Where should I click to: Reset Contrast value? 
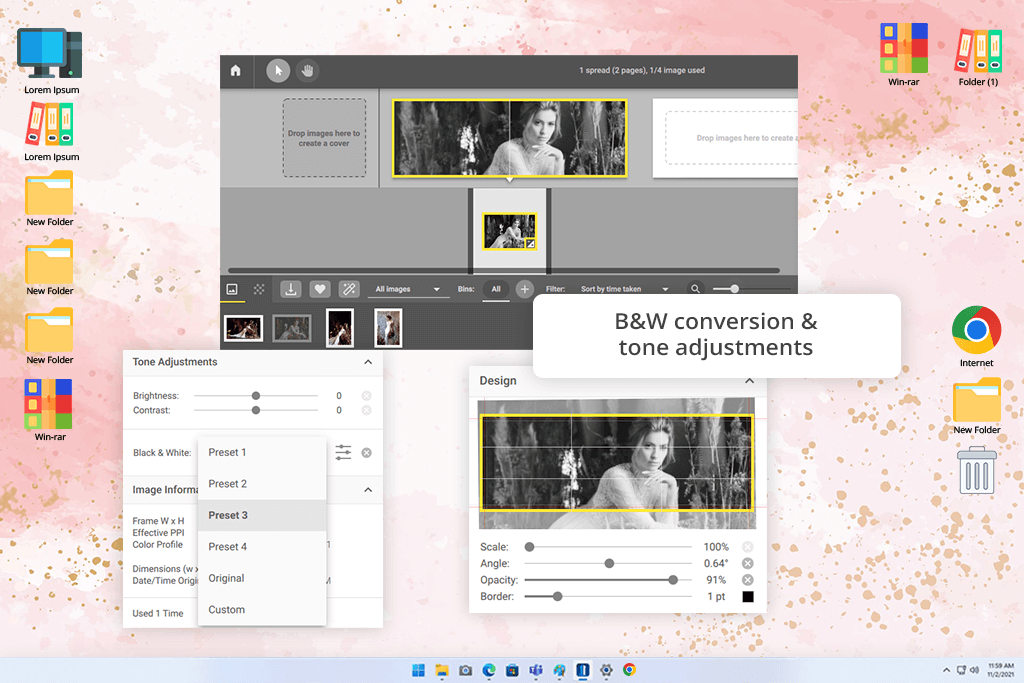[x=366, y=410]
